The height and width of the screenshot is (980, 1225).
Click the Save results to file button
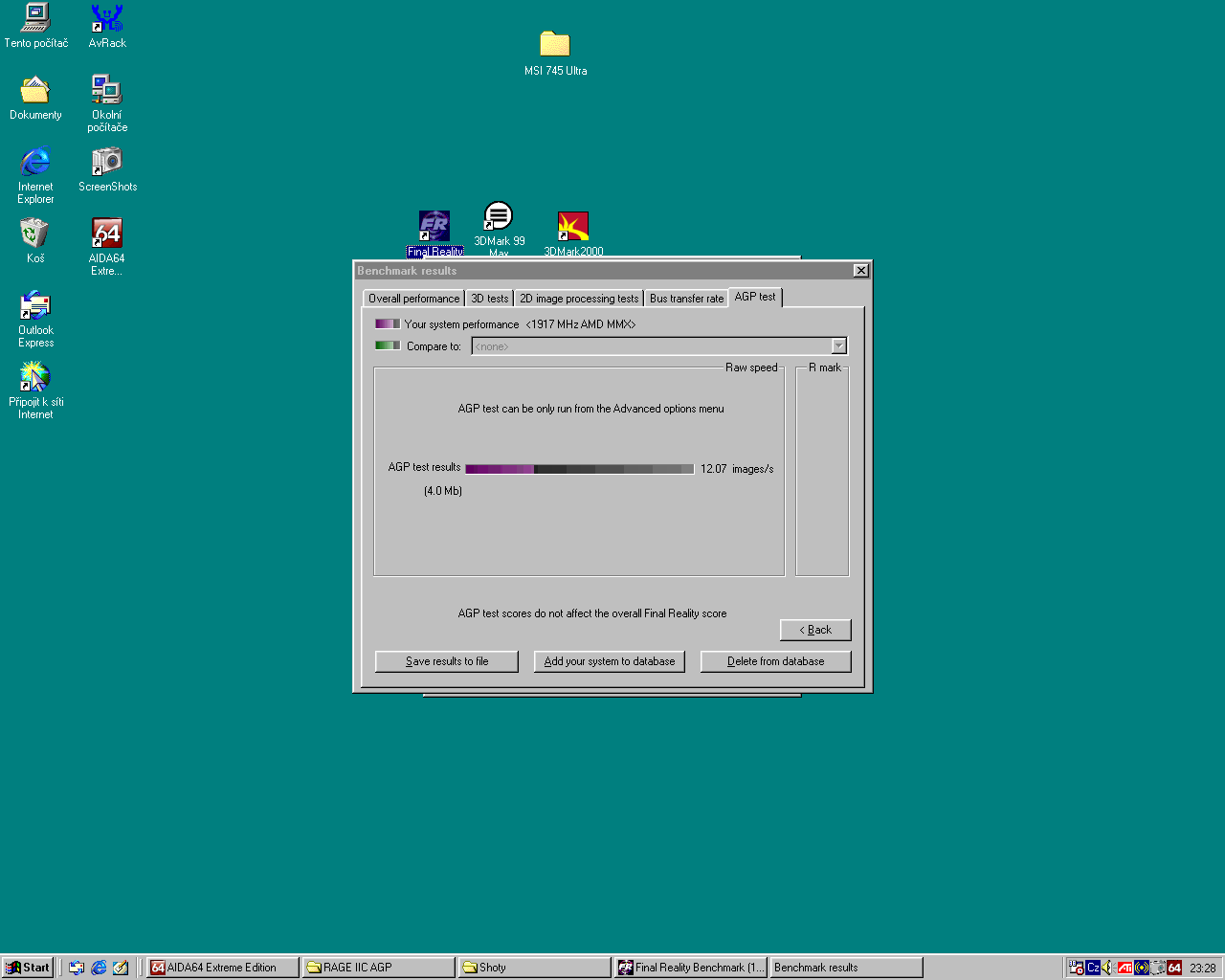pos(447,661)
